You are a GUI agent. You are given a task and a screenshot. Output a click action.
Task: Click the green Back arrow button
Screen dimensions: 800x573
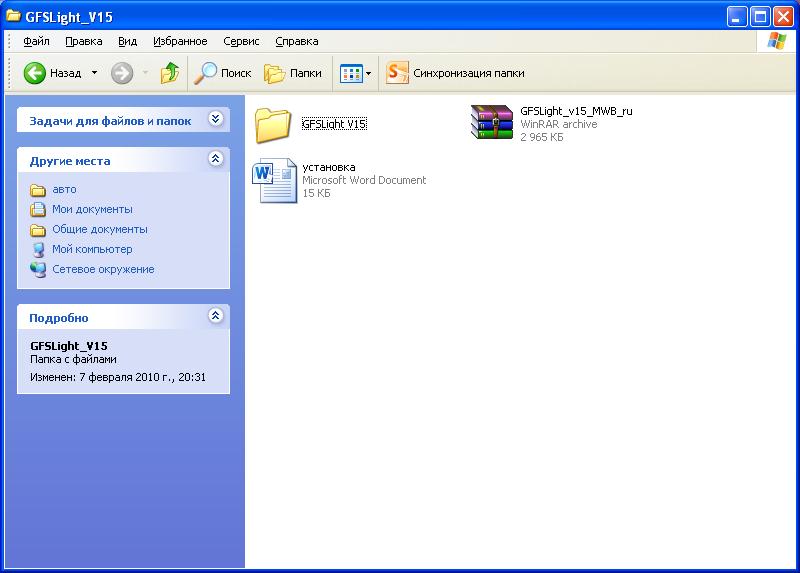click(x=35, y=73)
